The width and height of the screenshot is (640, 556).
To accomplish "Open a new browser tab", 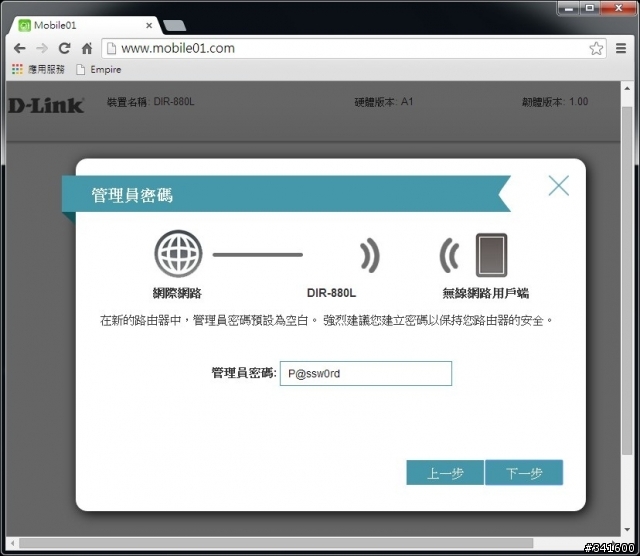I will pyautogui.click(x=174, y=26).
